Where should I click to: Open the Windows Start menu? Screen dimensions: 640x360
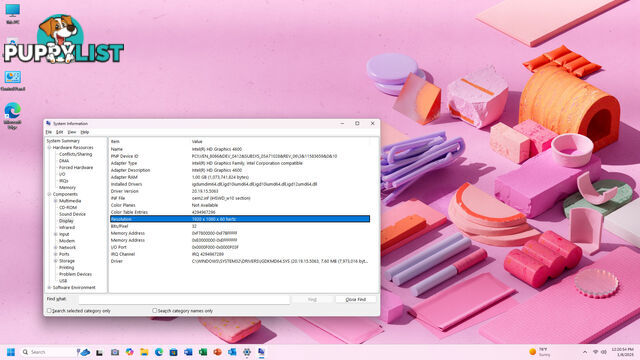tap(11, 352)
